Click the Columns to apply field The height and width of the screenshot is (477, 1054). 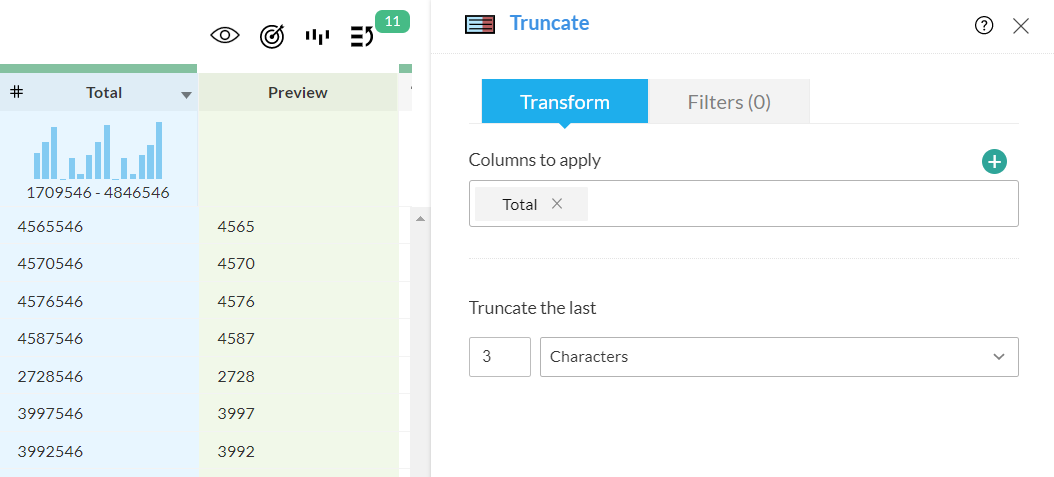800,204
